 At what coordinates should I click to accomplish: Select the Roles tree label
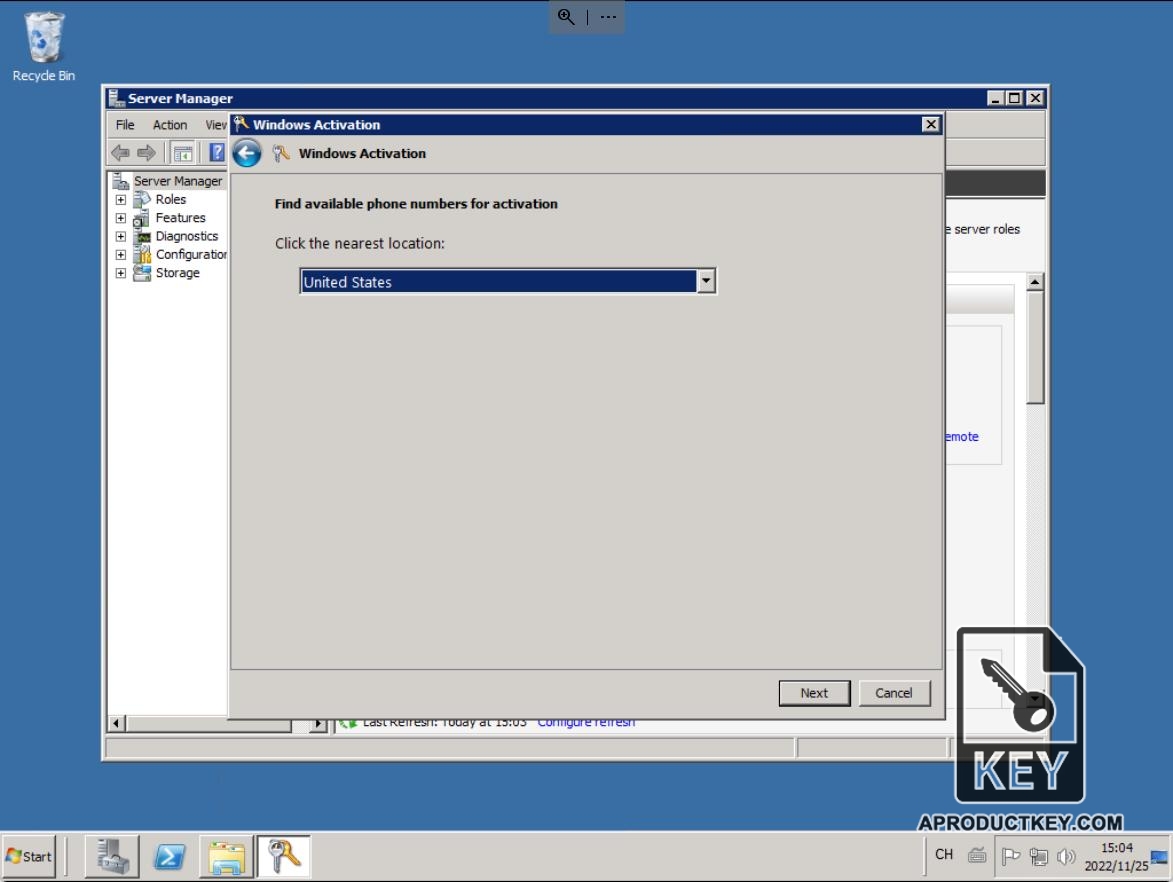171,200
